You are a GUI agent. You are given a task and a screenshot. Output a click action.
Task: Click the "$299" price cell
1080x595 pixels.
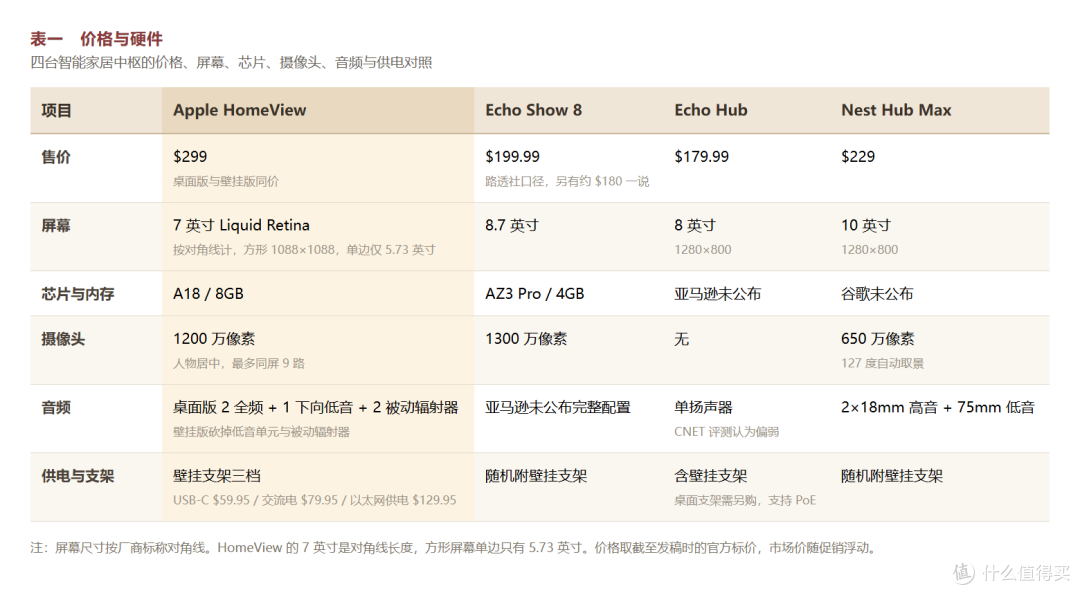(x=190, y=156)
